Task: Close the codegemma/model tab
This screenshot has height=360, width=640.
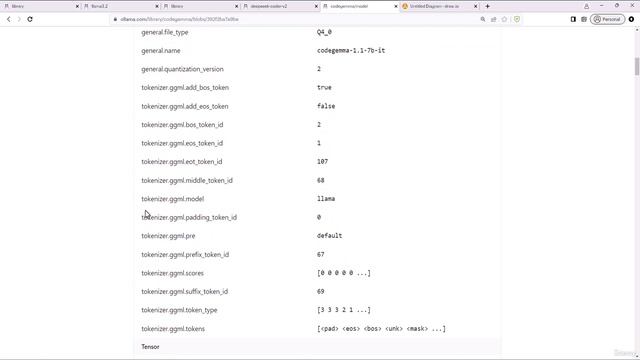Action: pos(396,7)
